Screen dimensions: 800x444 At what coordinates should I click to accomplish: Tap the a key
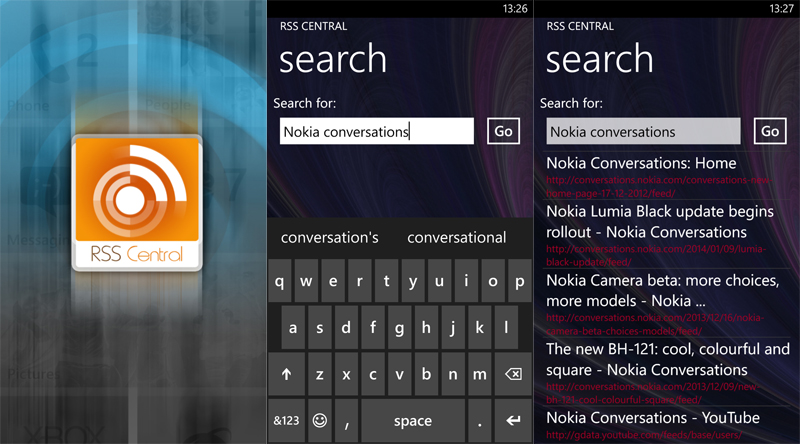(293, 328)
